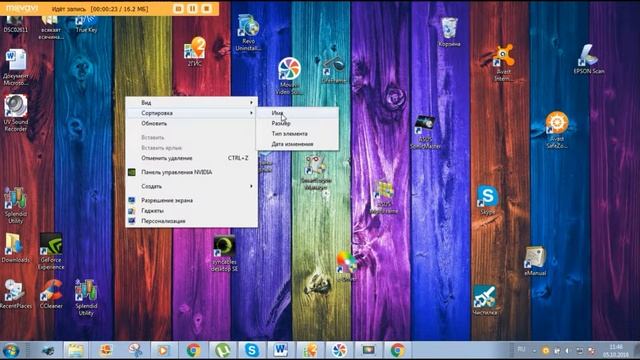Select the eManual desktop icon

[535, 261]
